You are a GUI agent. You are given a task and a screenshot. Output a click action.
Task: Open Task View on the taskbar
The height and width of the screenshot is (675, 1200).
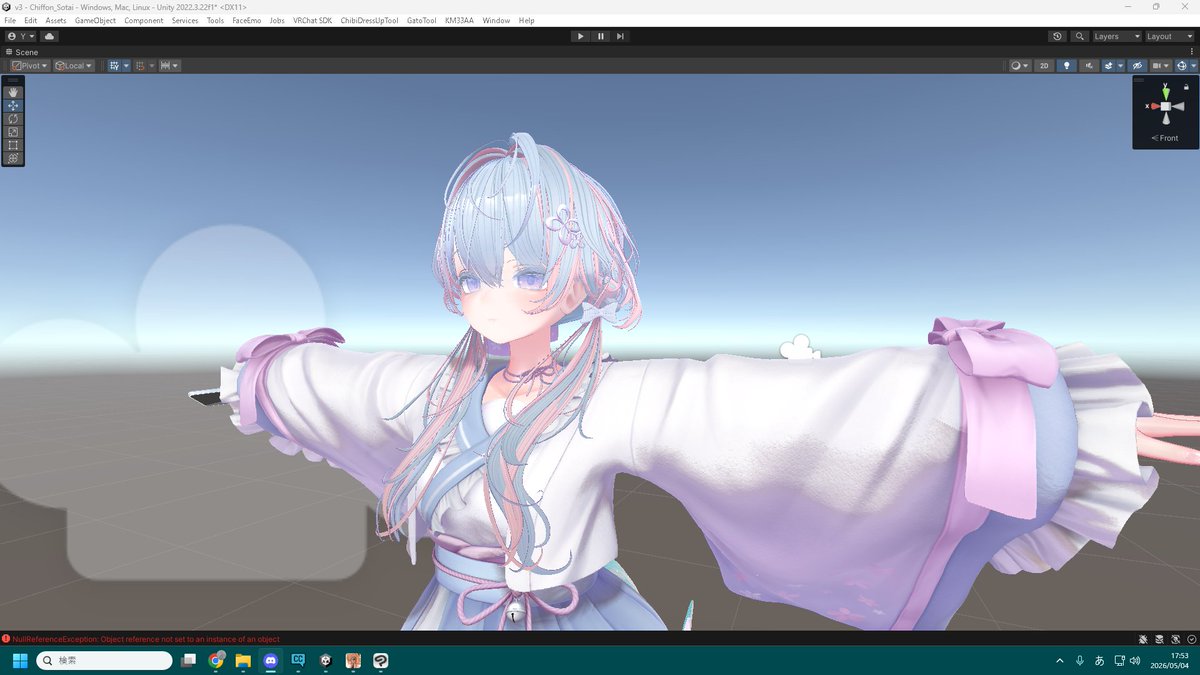coord(189,660)
